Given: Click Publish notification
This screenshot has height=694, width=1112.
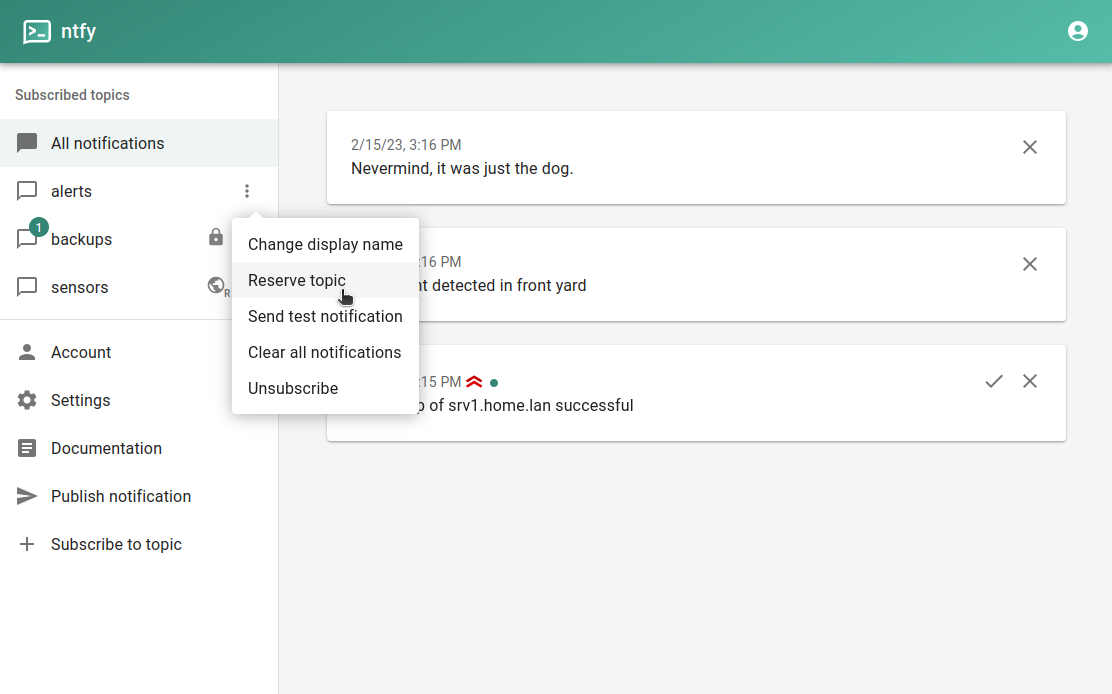Looking at the screenshot, I should 121,496.
